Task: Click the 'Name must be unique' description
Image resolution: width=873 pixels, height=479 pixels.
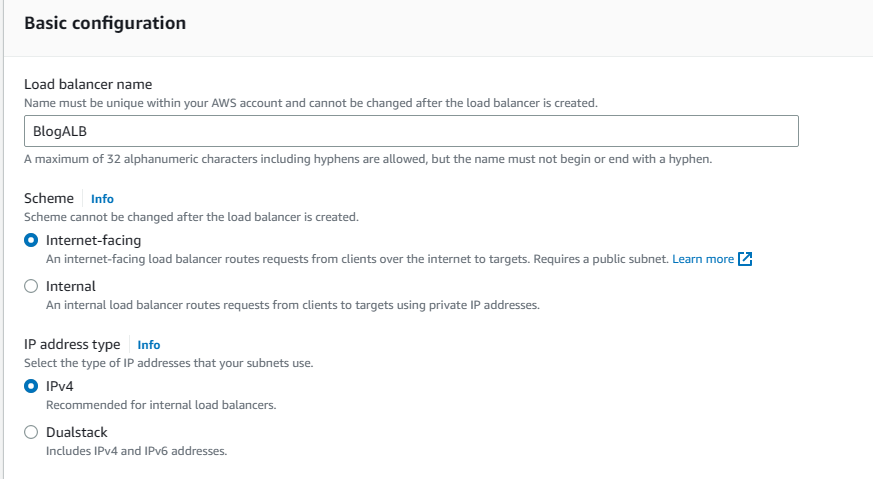Action: tap(311, 103)
